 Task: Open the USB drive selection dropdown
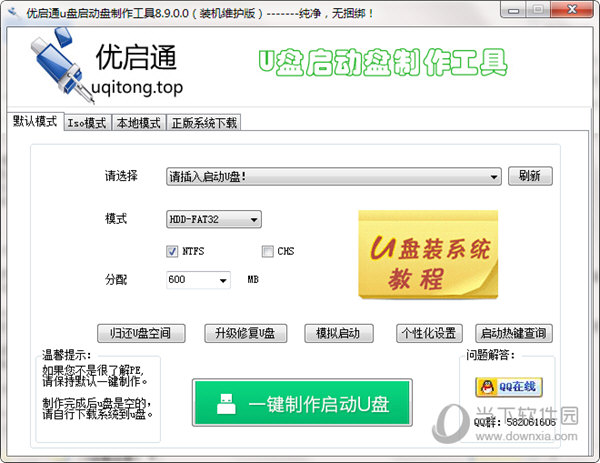(334, 176)
